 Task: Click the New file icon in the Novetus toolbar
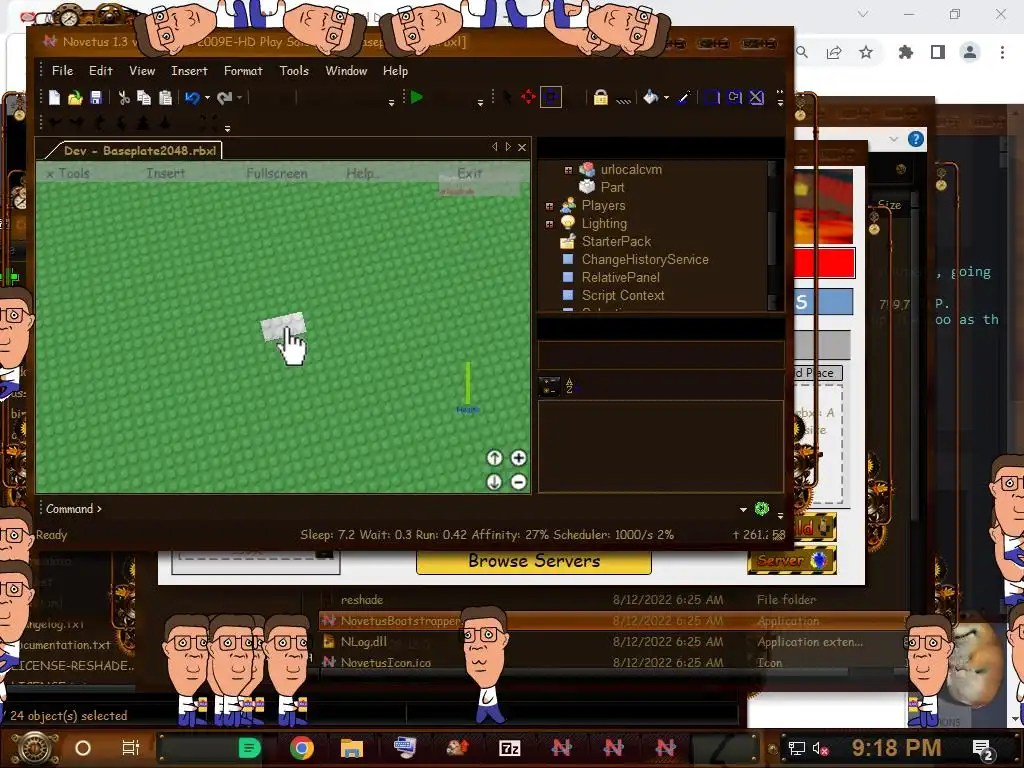coord(54,98)
